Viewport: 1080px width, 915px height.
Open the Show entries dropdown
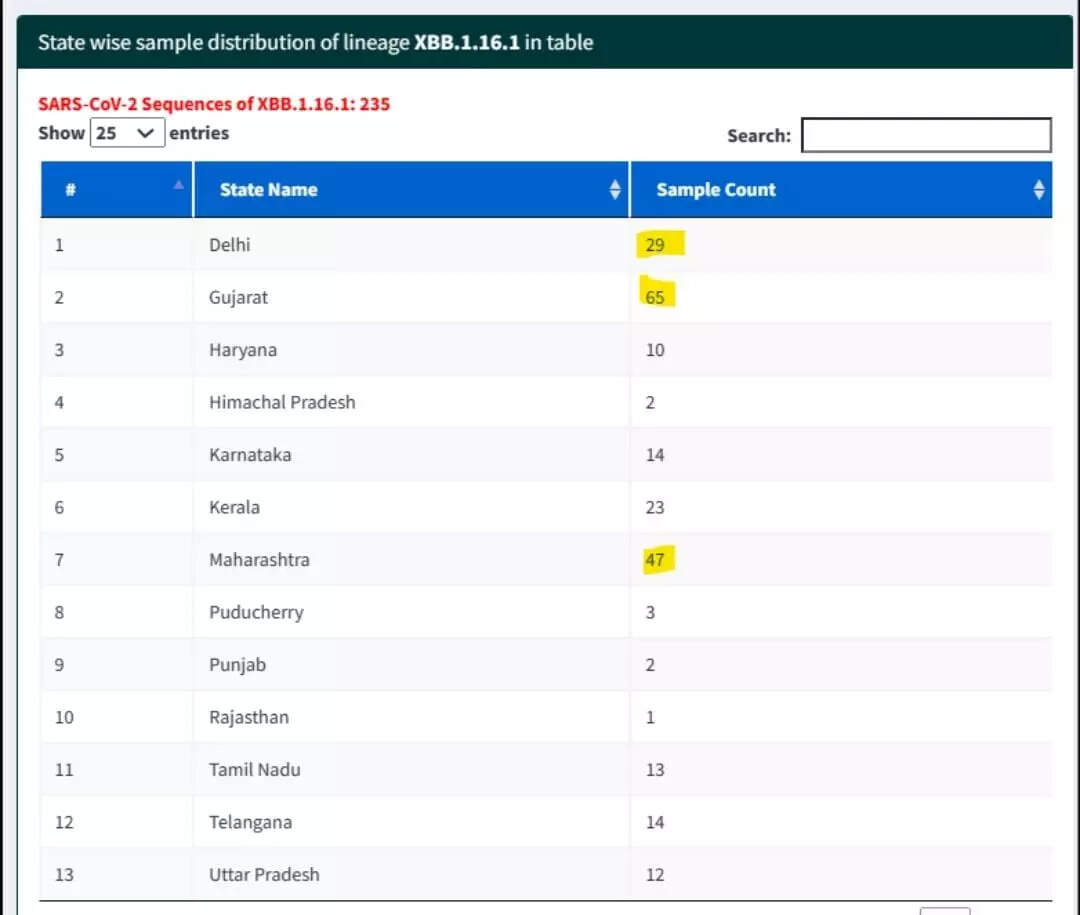[127, 133]
